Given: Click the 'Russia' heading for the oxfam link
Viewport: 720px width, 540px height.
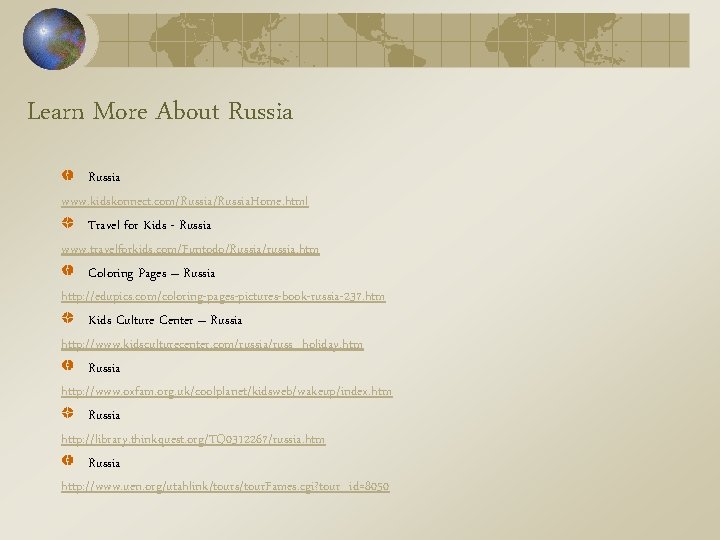Looking at the screenshot, I should pyautogui.click(x=104, y=368).
